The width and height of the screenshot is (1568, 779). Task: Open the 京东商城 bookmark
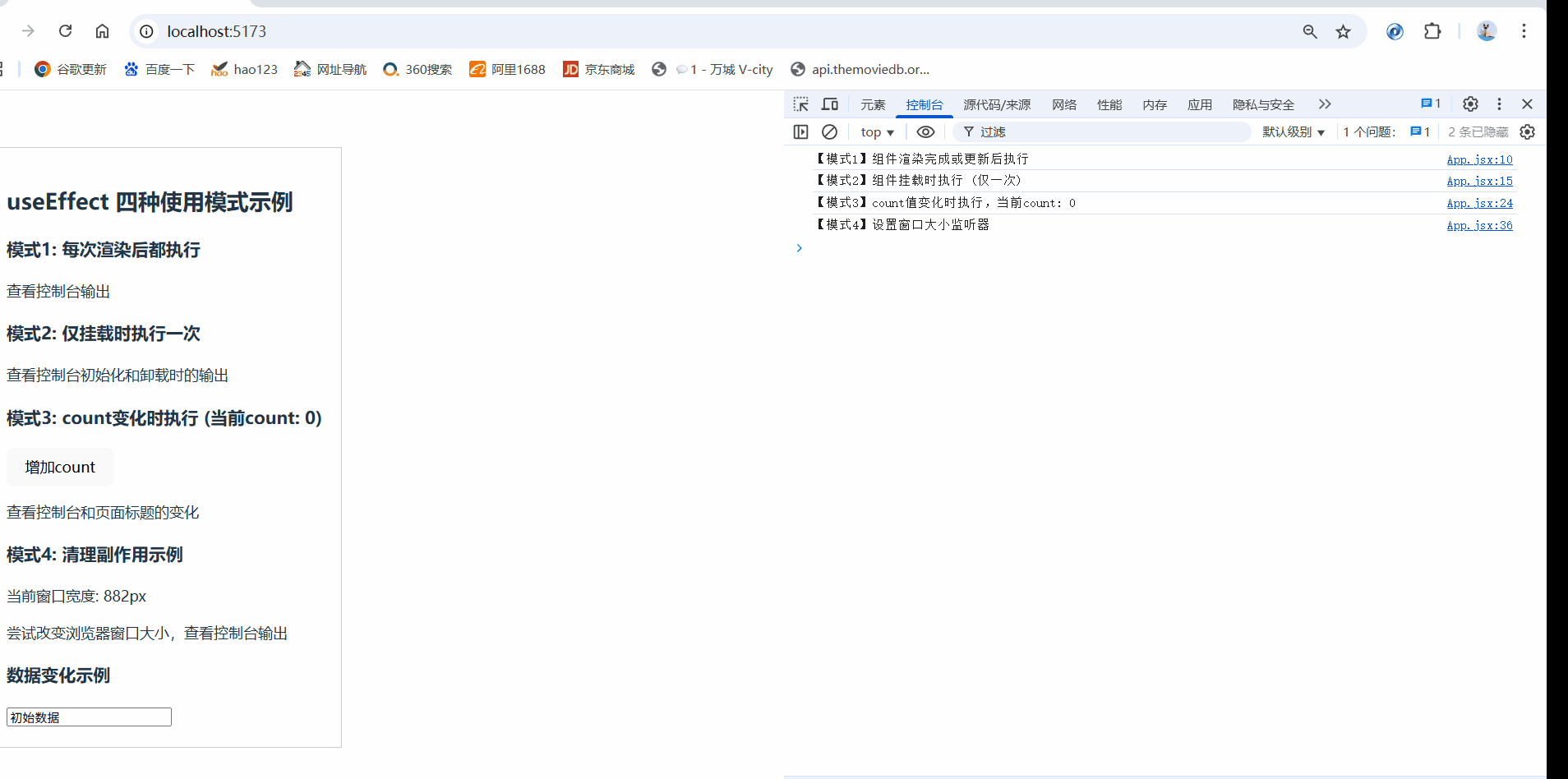(x=598, y=69)
